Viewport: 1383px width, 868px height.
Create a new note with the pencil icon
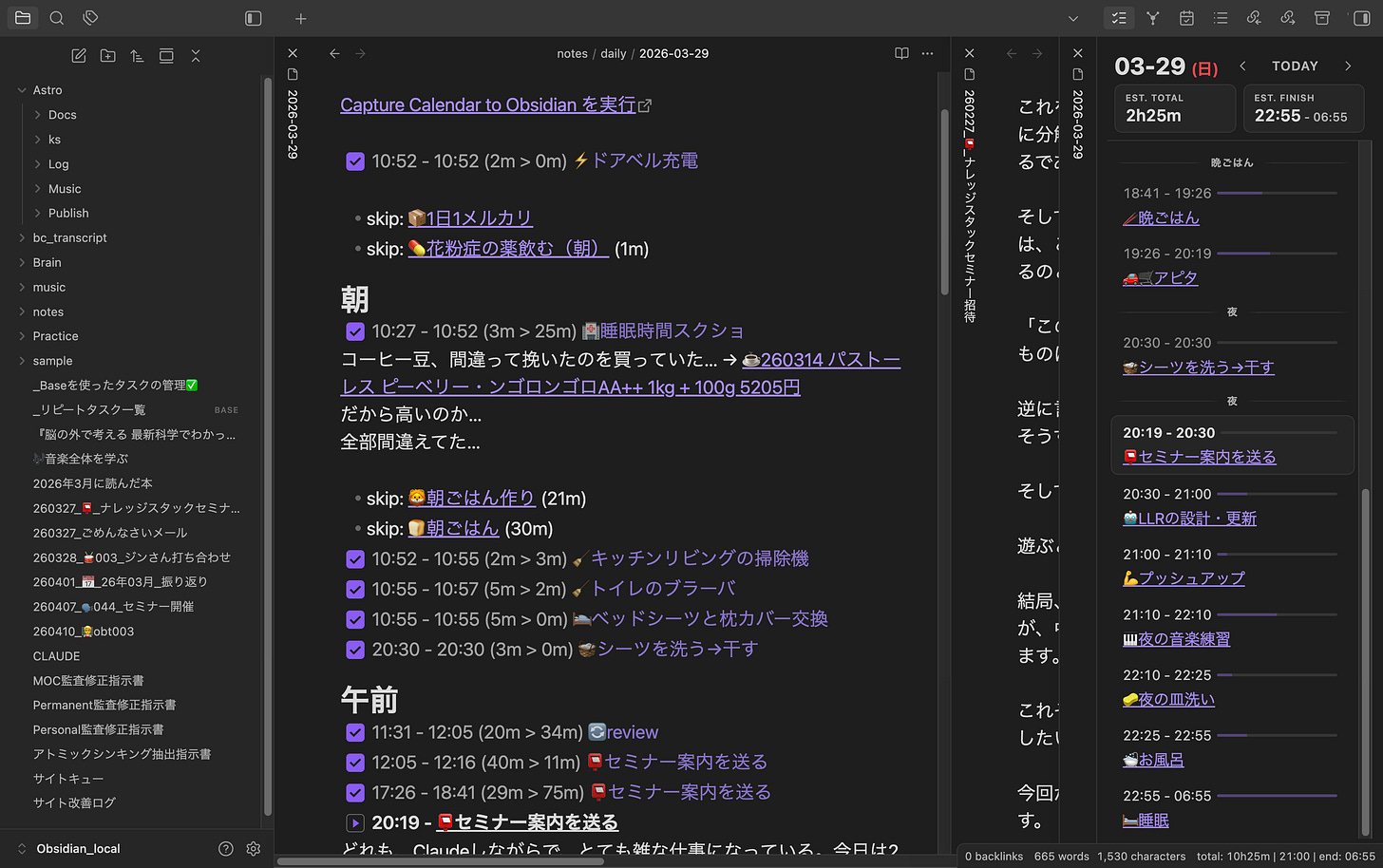79,55
